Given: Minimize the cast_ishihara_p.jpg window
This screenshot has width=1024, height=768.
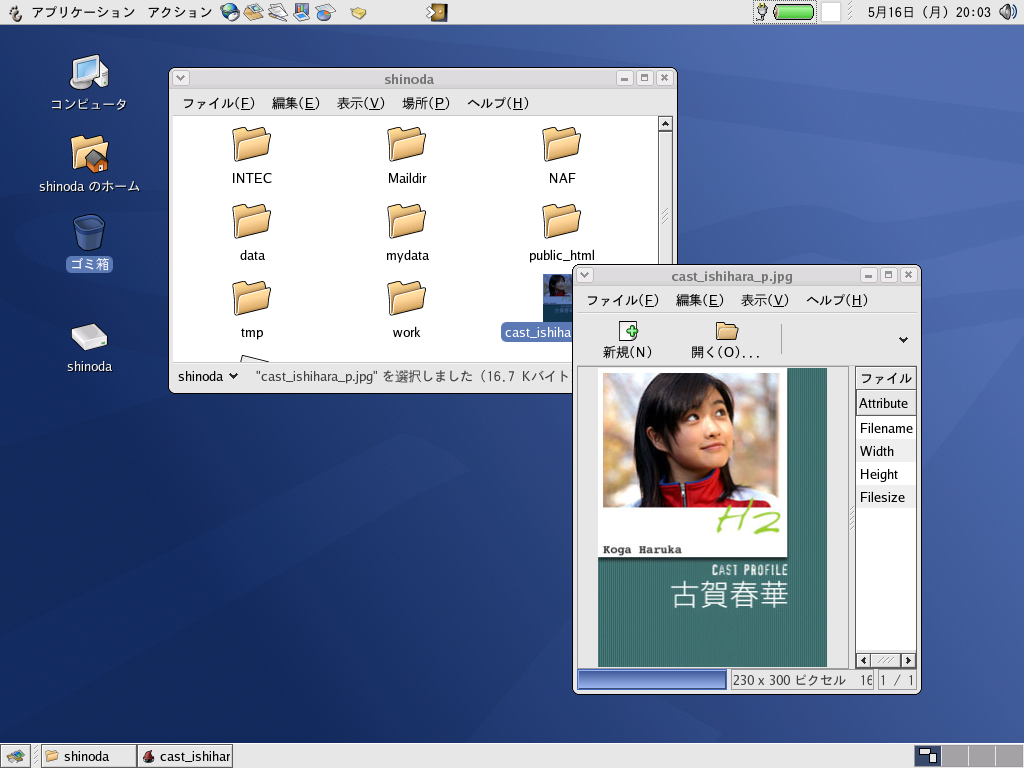Looking at the screenshot, I should (x=868, y=275).
